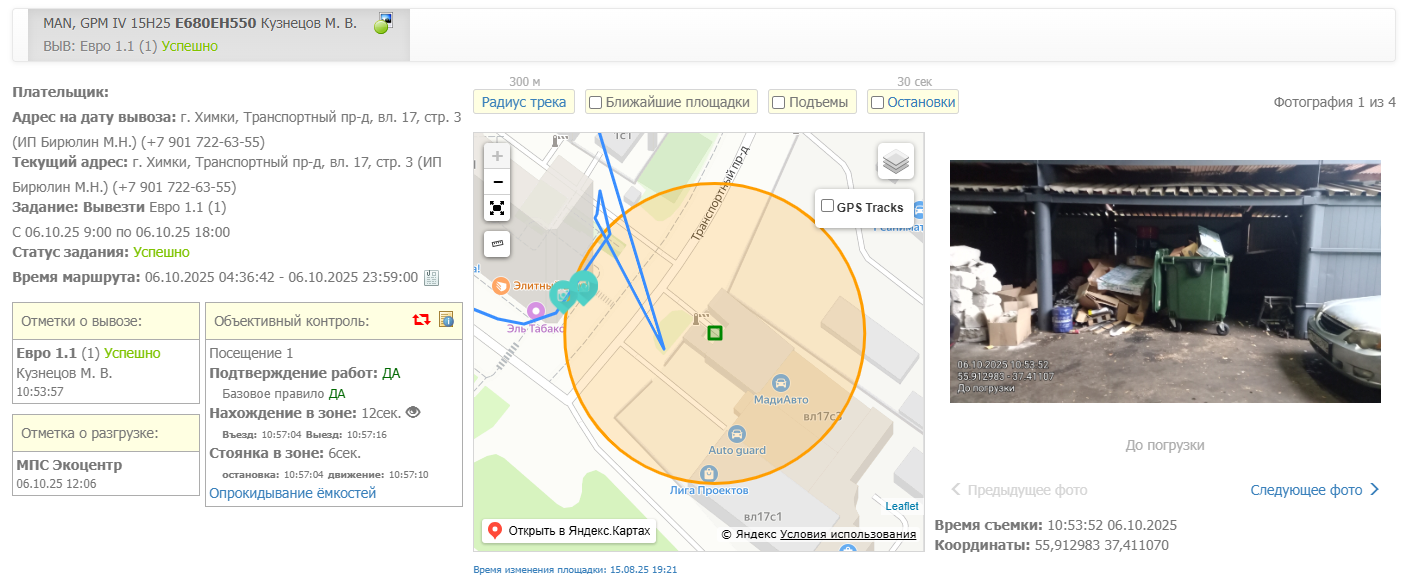This screenshot has height=585, width=1406.
Task: Click the red recalculate arrows icon
Action: click(421, 320)
